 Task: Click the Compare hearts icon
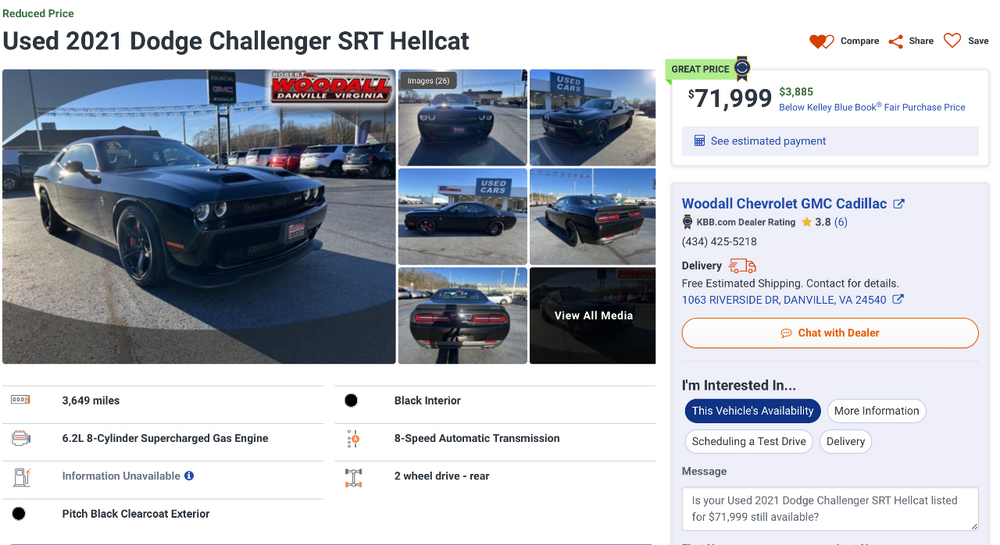click(x=821, y=41)
